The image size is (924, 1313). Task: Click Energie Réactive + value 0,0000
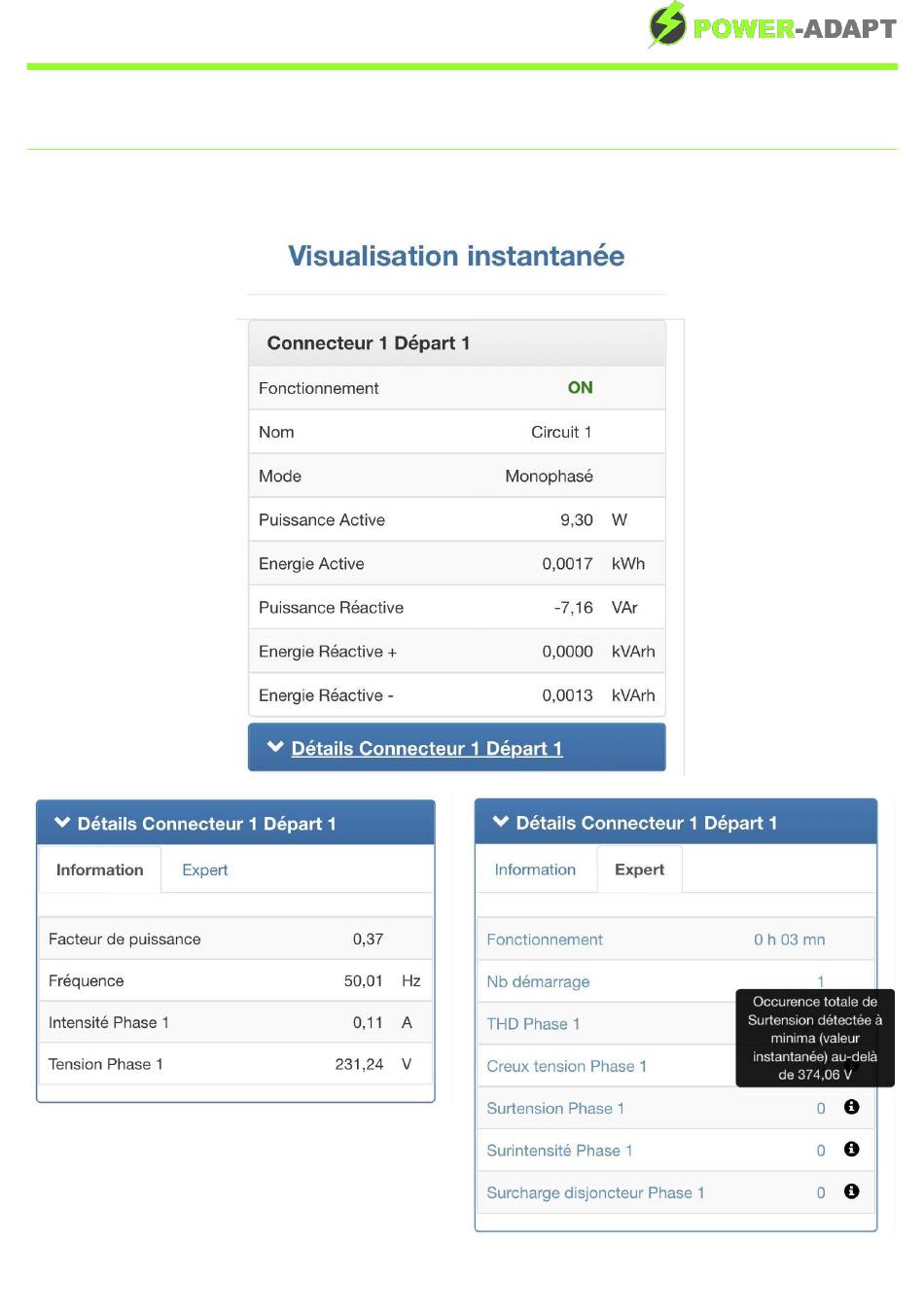(568, 652)
